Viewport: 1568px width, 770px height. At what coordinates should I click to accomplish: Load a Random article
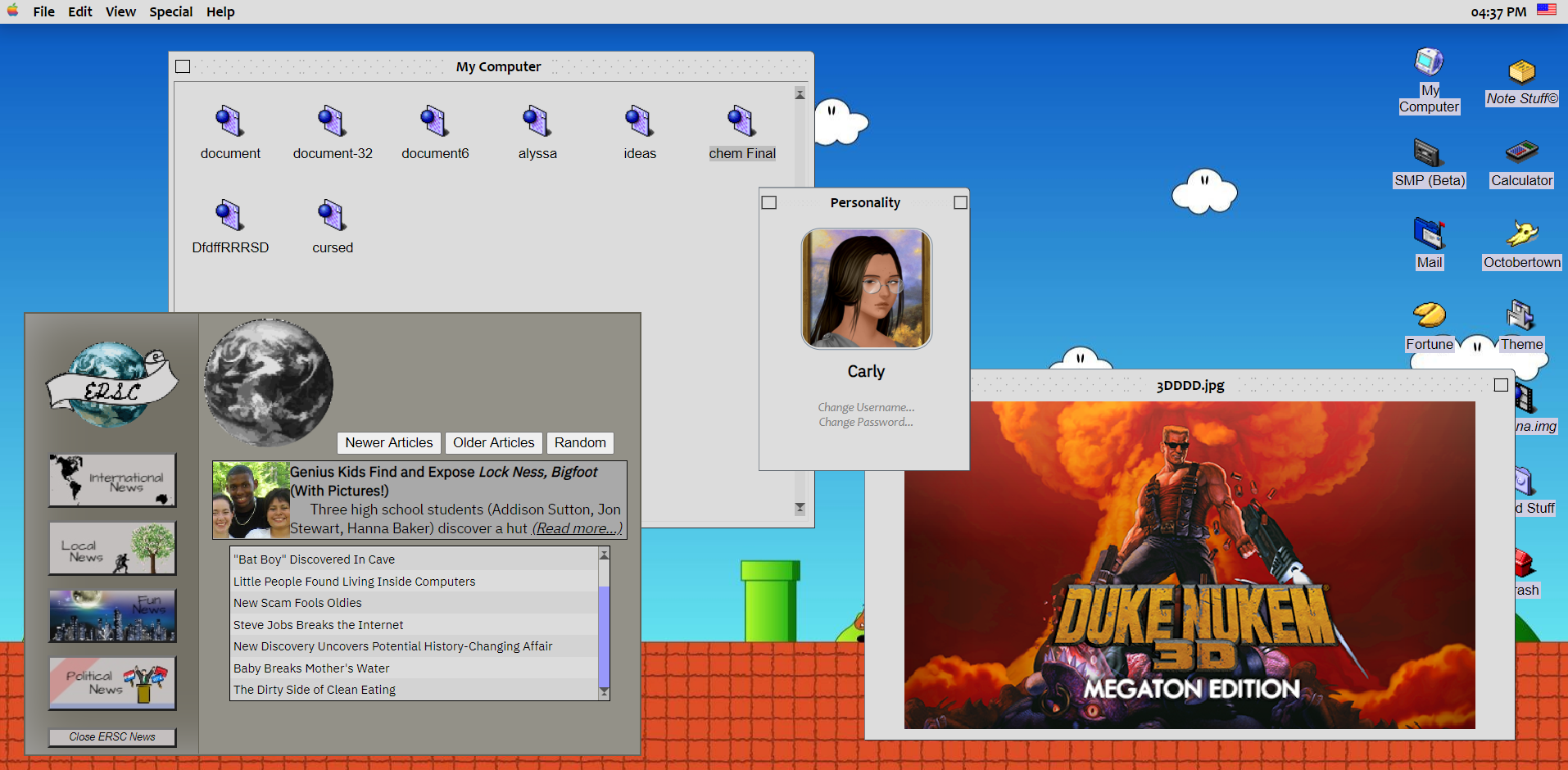(x=580, y=443)
